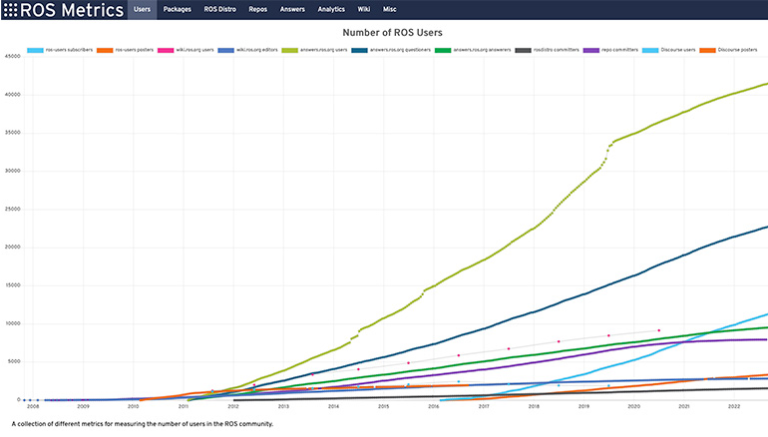Image resolution: width=768 pixels, height=437 pixels.
Task: Open the Users tab
Action: click(x=143, y=9)
